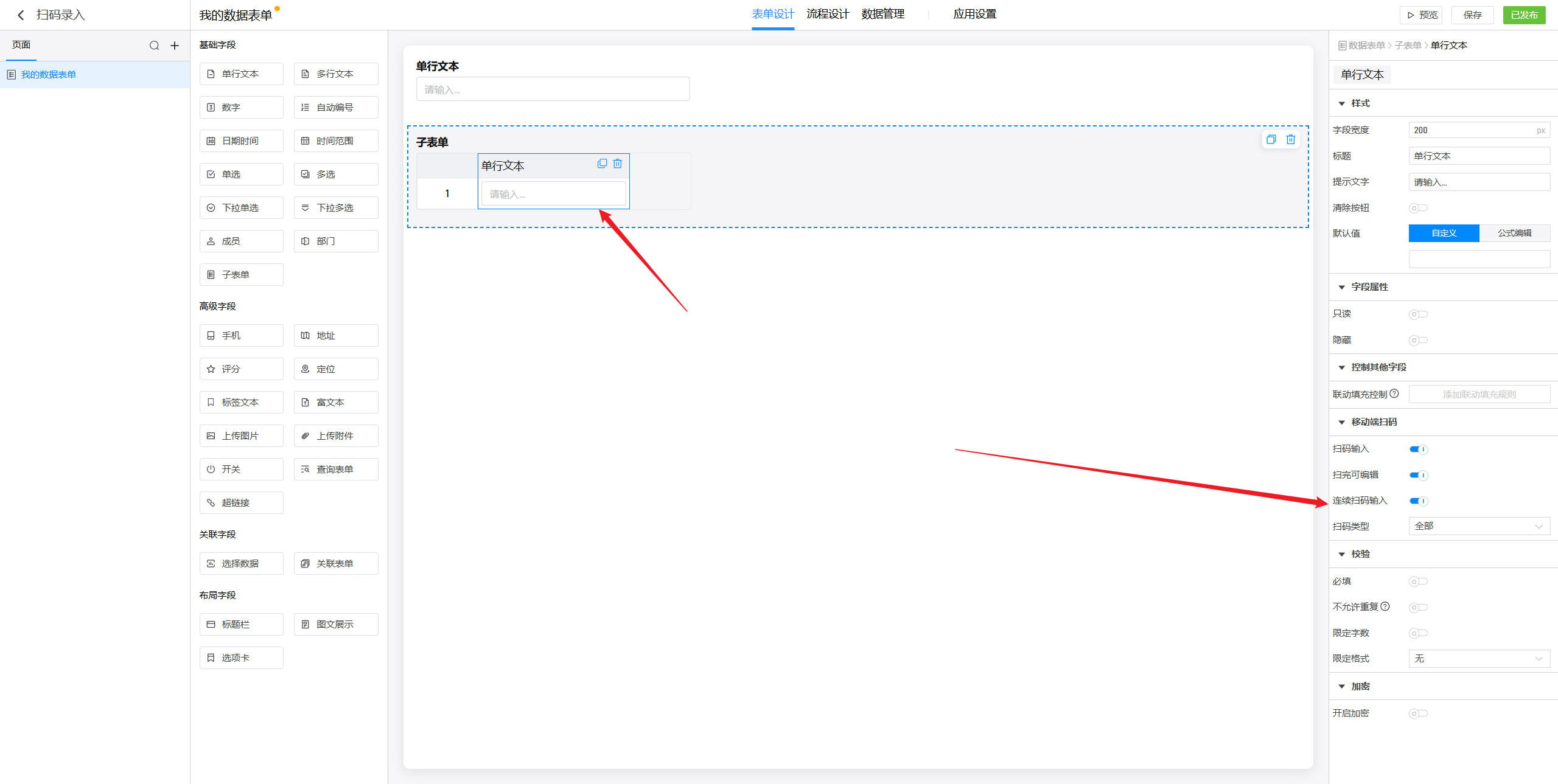Select the 公式编辑 default value option

pyautogui.click(x=1514, y=233)
